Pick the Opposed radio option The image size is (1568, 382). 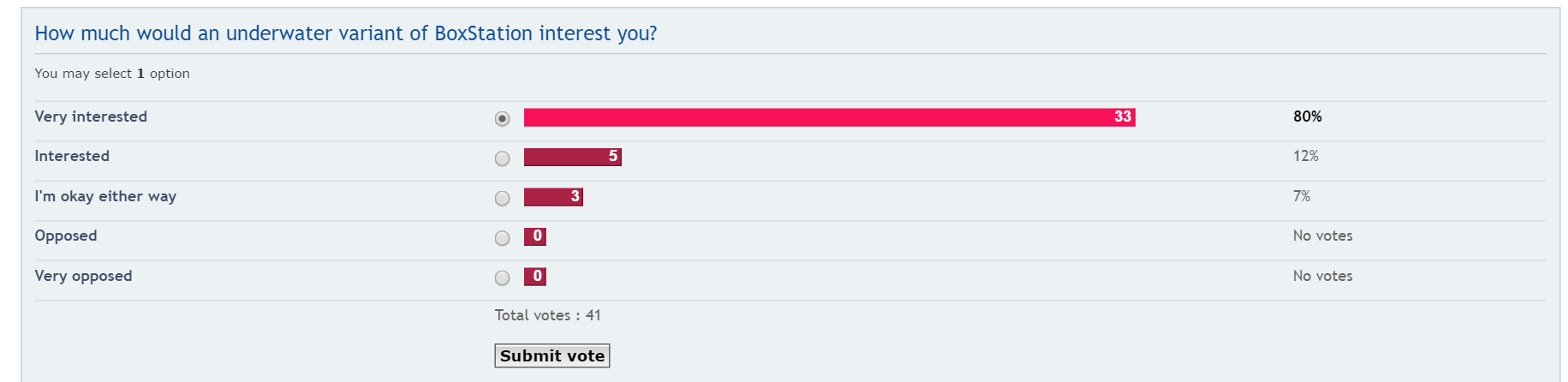[503, 238]
